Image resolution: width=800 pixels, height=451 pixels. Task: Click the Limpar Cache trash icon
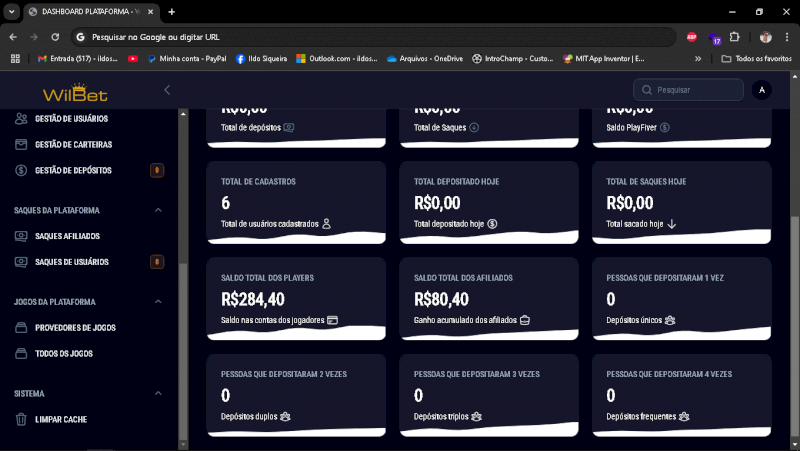[22, 419]
